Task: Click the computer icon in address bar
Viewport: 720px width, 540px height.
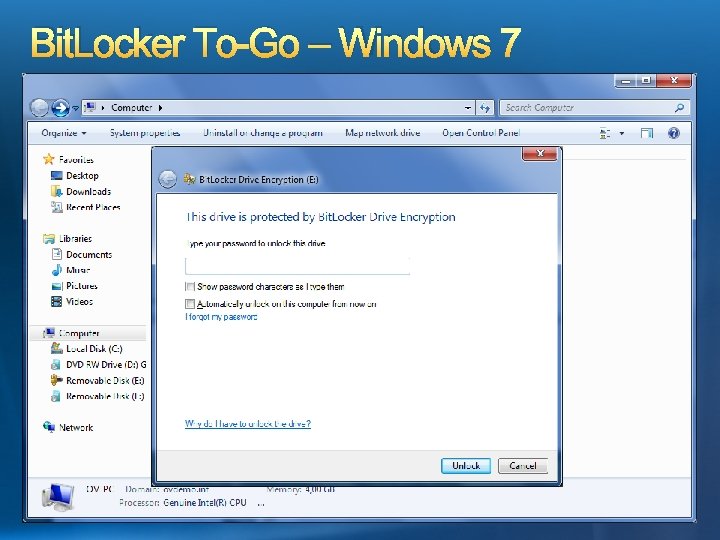Action: pos(90,107)
